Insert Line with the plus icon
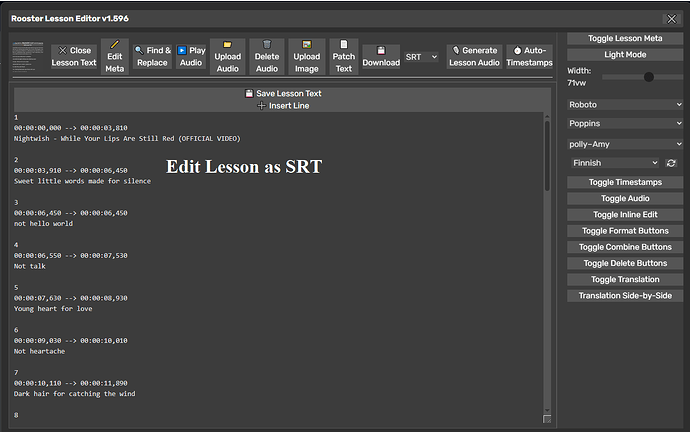The width and height of the screenshot is (690, 432). pyautogui.click(x=283, y=106)
